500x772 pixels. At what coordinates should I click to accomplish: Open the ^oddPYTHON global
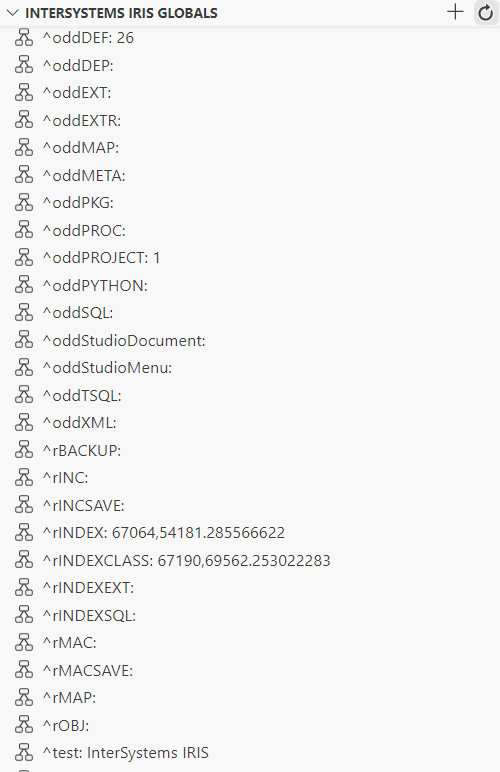click(250, 286)
